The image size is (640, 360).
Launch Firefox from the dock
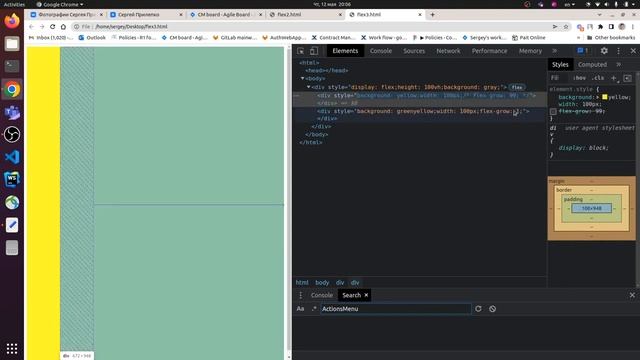(12, 21)
